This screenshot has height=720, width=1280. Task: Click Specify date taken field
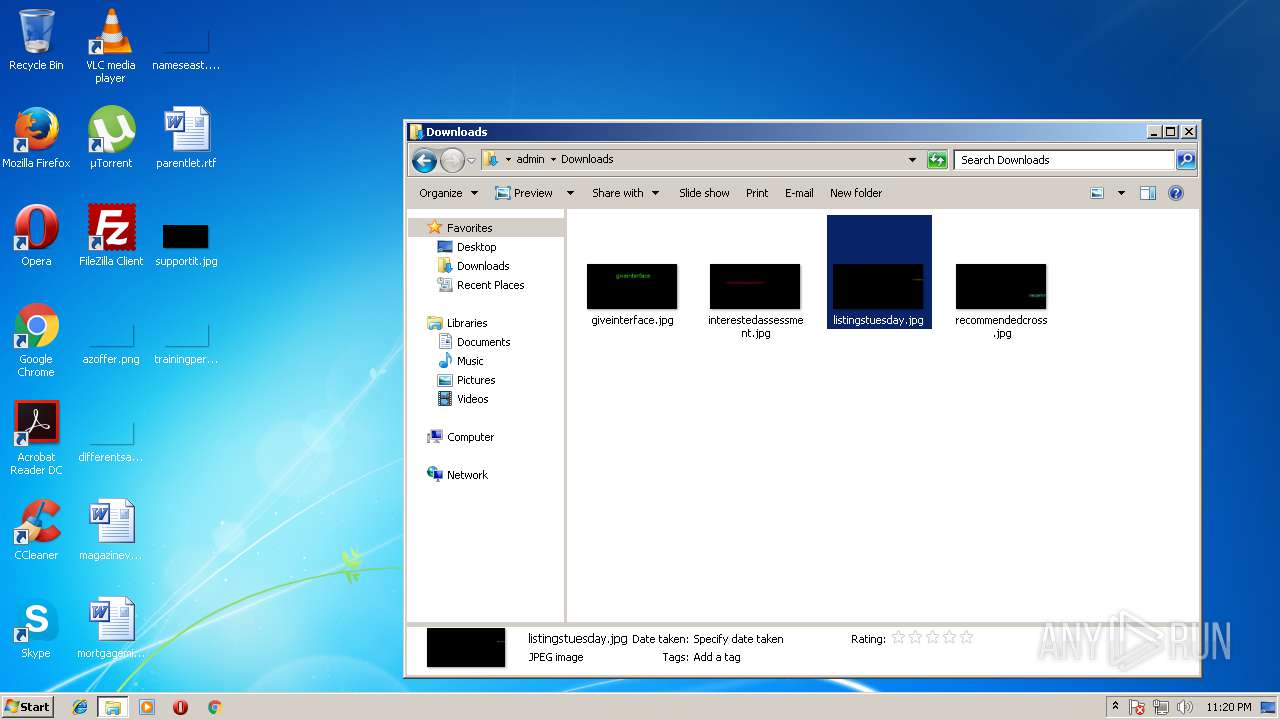[738, 639]
